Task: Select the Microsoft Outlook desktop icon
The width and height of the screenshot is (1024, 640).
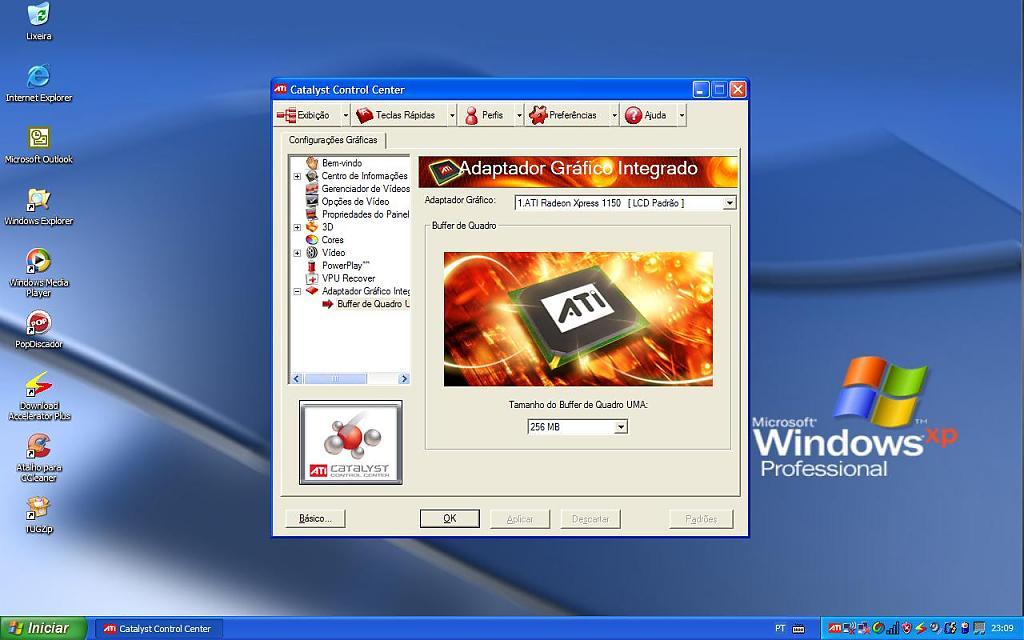Action: [39, 138]
